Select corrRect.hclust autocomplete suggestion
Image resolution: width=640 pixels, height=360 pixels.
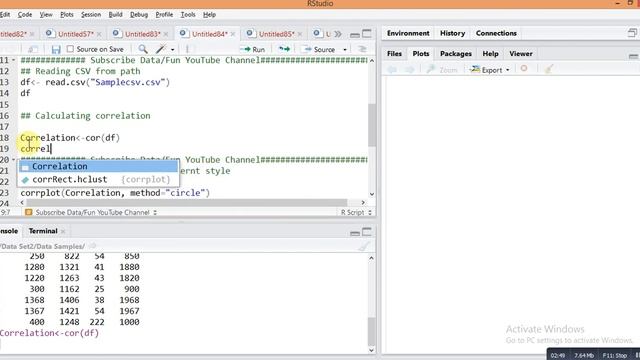[x=98, y=180]
